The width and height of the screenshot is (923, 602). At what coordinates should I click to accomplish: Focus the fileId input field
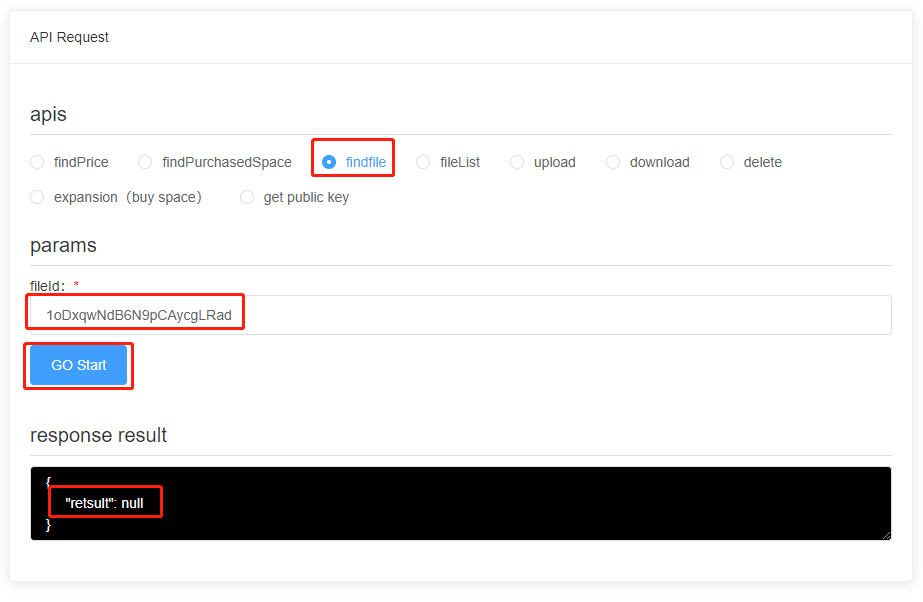[x=461, y=315]
